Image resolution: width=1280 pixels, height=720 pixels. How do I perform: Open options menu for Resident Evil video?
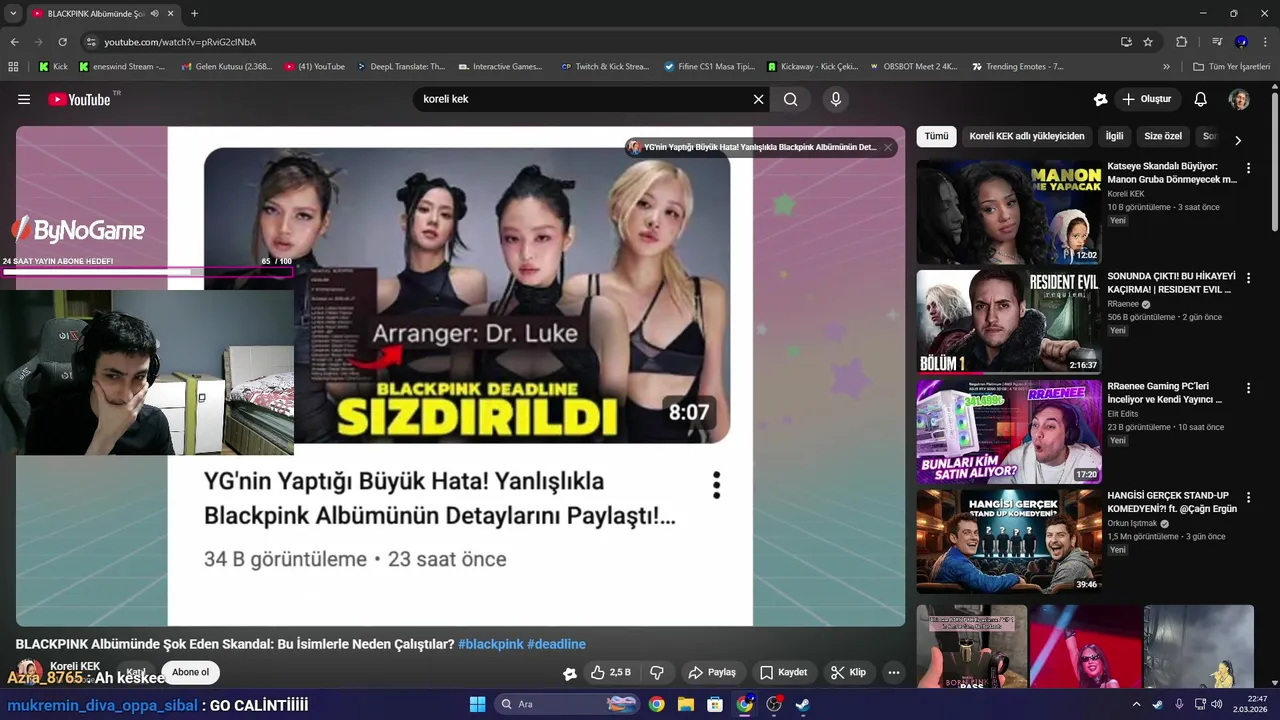pyautogui.click(x=1248, y=278)
